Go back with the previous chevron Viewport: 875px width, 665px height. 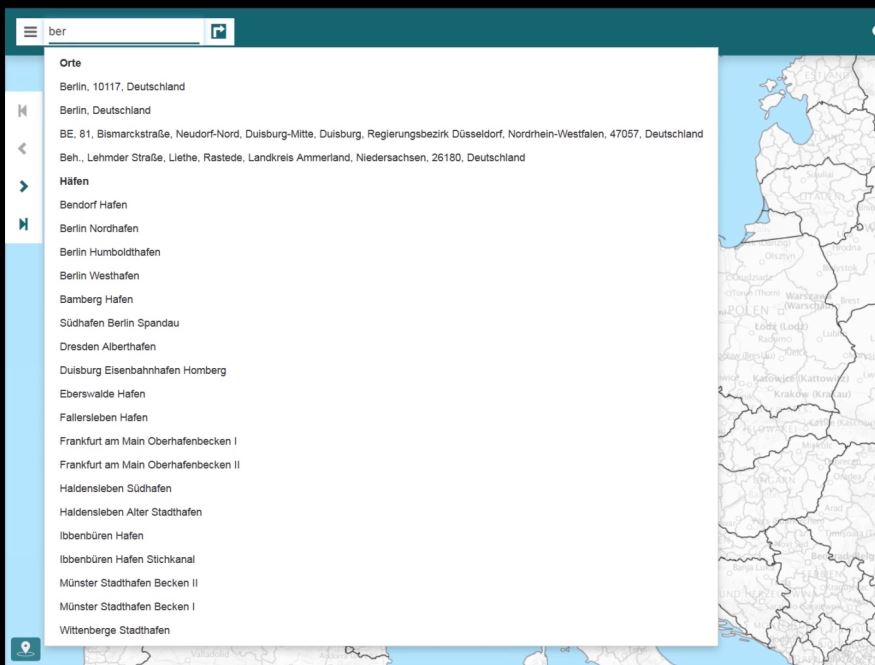(x=23, y=148)
